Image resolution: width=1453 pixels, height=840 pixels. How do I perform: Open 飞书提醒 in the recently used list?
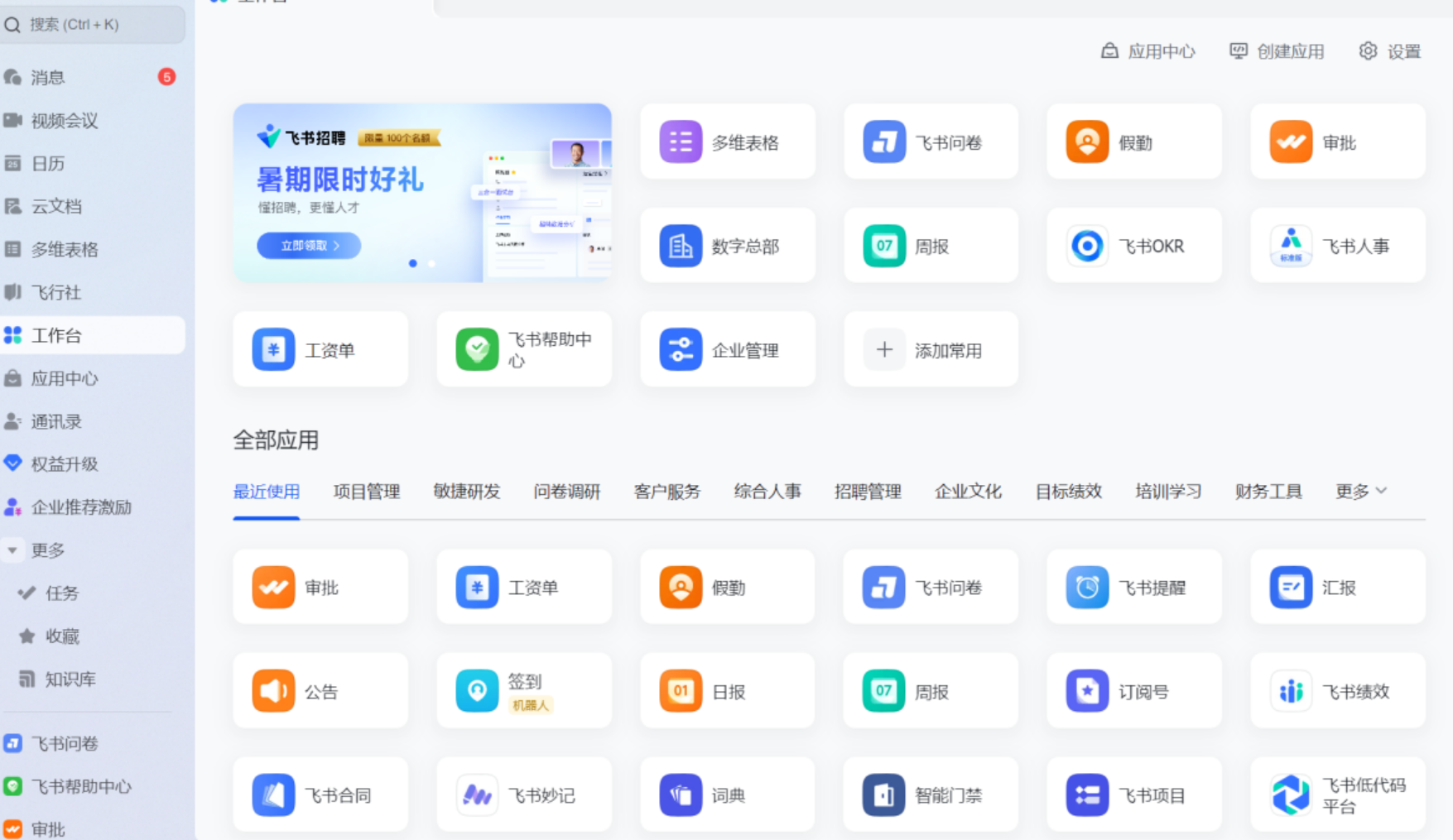1087,588
